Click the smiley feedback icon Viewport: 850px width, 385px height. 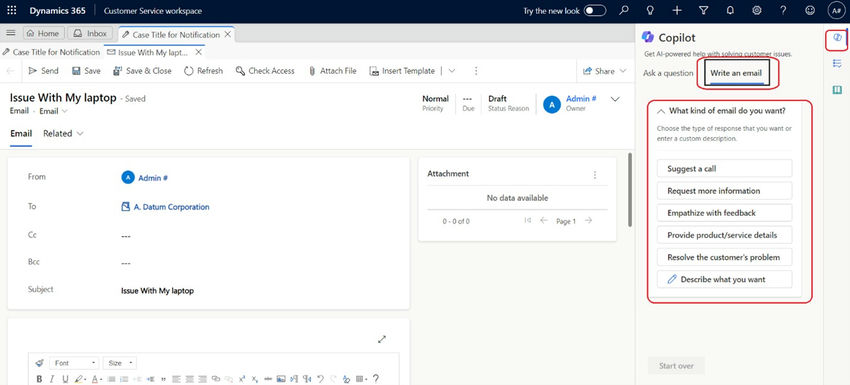[x=810, y=11]
